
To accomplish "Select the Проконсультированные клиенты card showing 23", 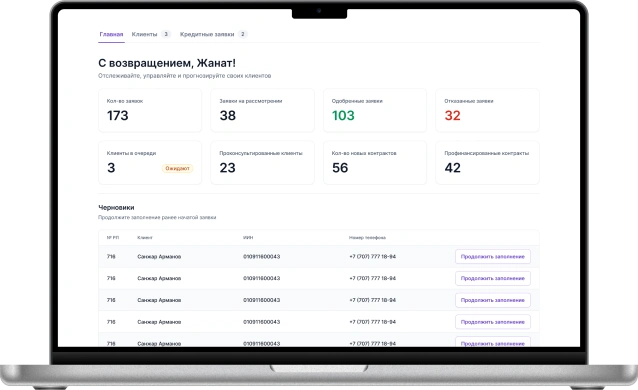I will [x=262, y=162].
